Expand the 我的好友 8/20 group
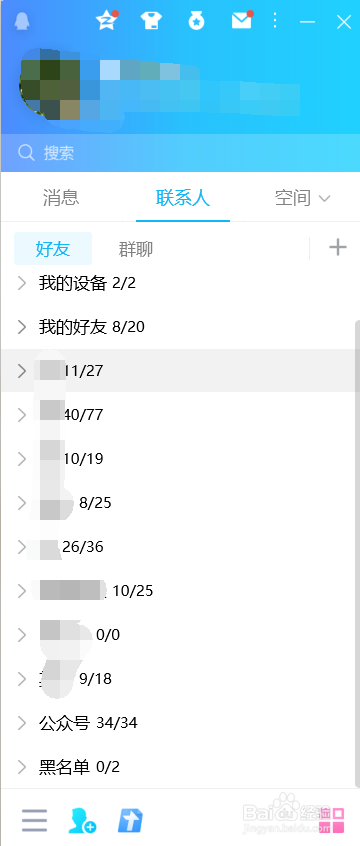 pyautogui.click(x=180, y=327)
